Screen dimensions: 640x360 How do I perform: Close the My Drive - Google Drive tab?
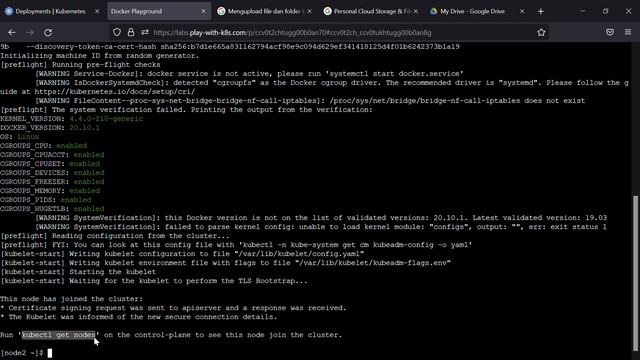click(x=522, y=11)
